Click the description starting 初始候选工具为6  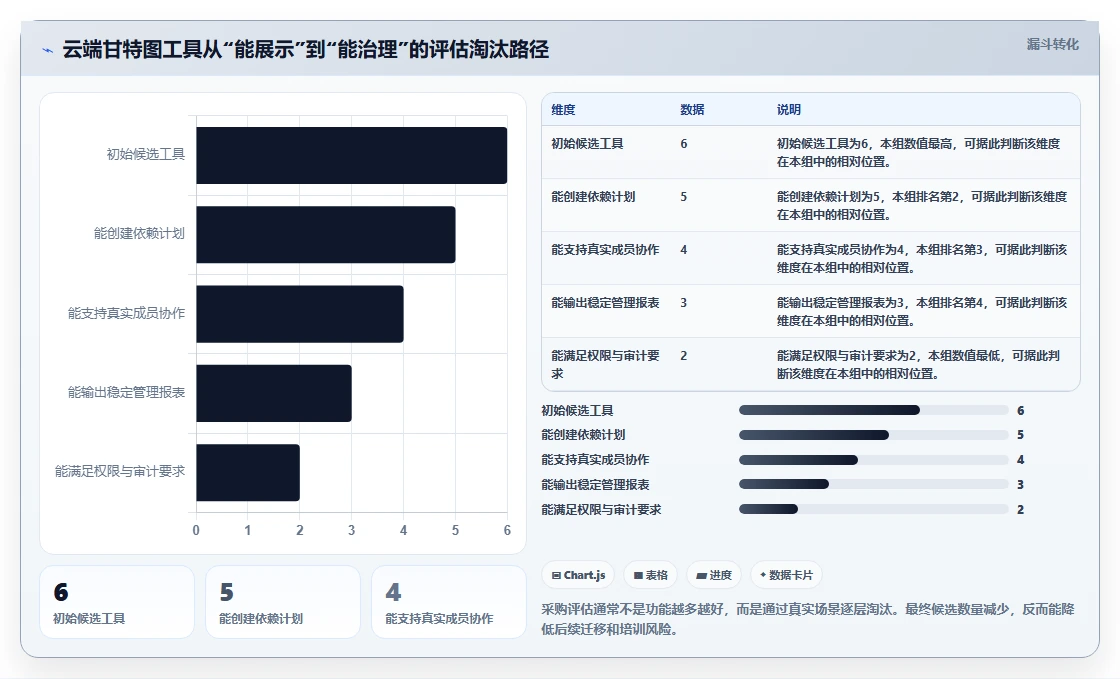919,153
